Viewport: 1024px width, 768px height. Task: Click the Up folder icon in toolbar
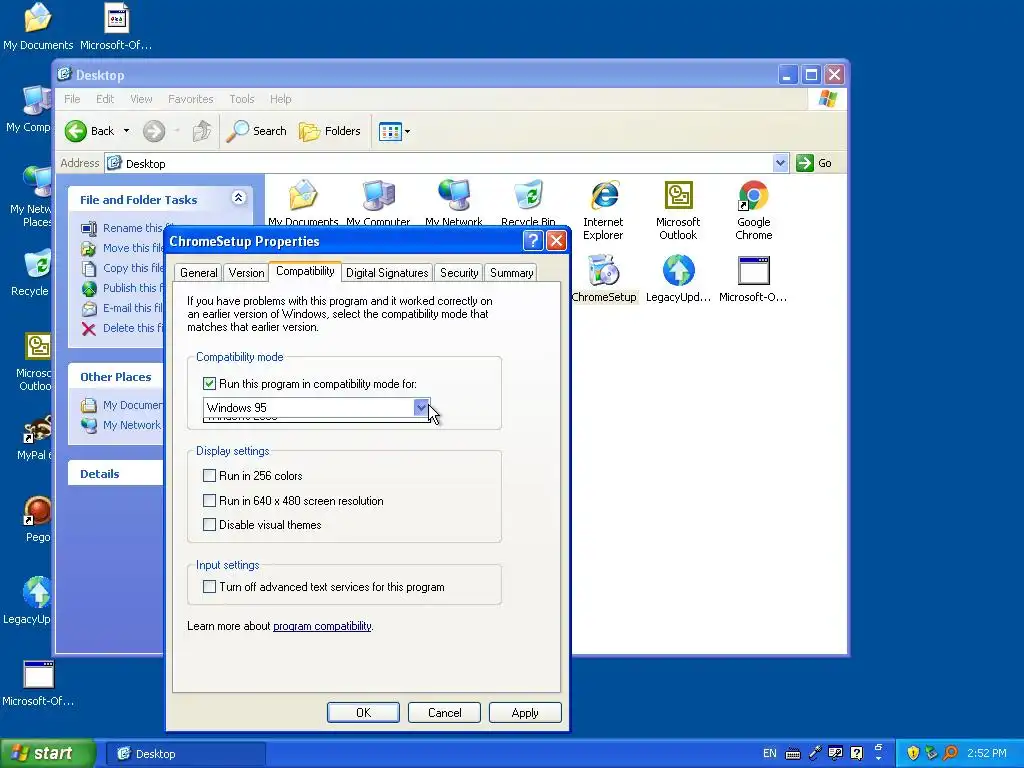pos(202,131)
